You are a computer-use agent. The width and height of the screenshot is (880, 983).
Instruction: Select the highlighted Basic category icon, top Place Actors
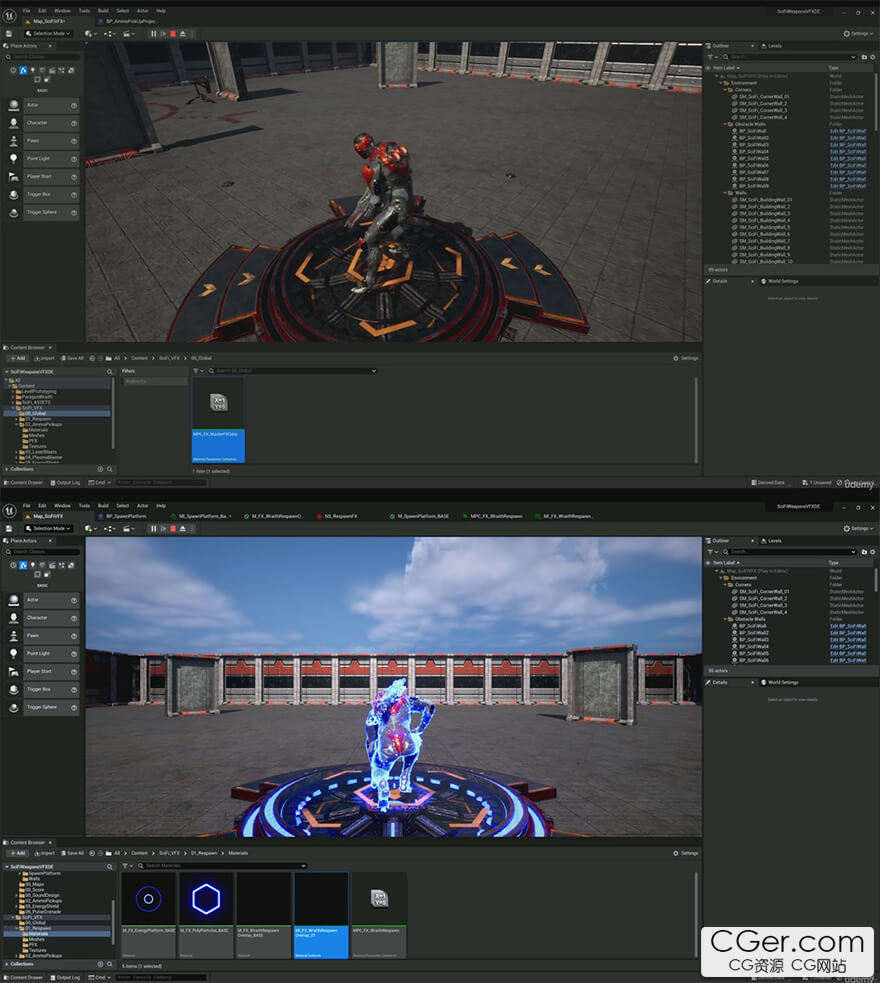pos(23,70)
